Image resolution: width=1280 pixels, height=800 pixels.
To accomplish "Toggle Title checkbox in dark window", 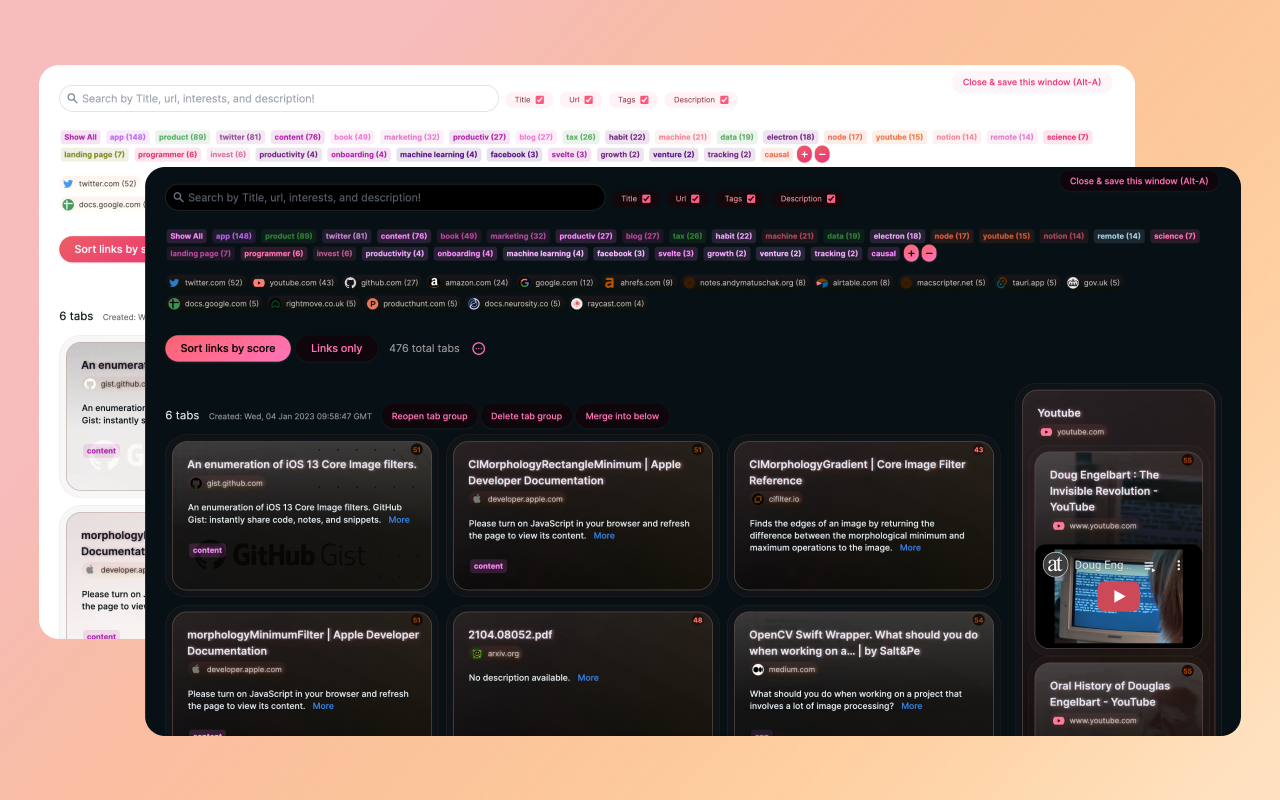I will (646, 199).
